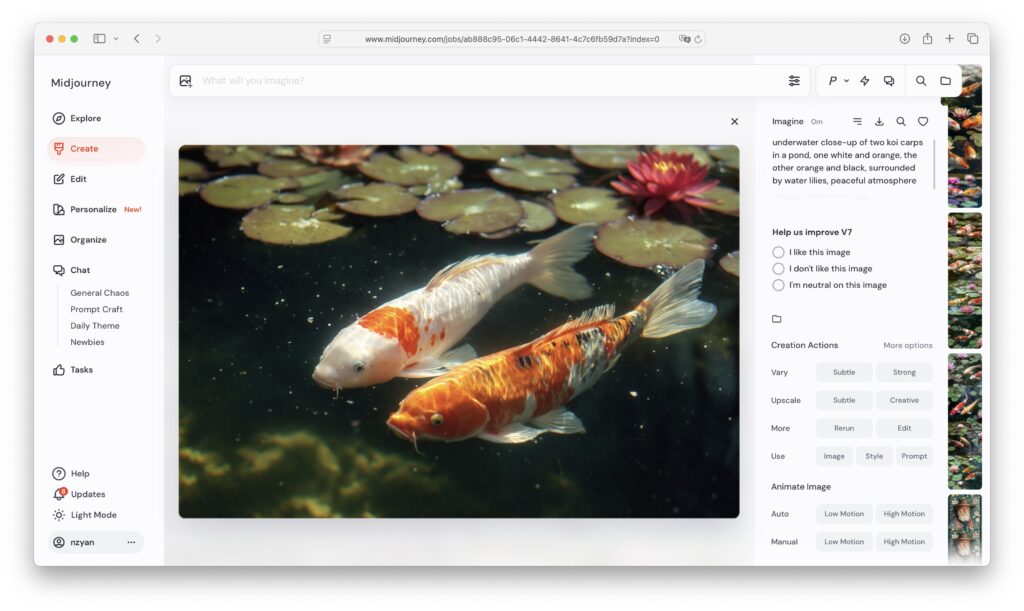This screenshot has width=1024, height=611.
Task: Click the prompt text about koi carps
Action: (848, 161)
